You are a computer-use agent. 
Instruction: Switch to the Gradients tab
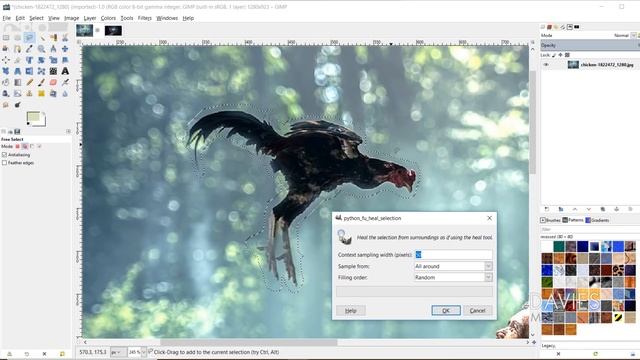pos(597,220)
